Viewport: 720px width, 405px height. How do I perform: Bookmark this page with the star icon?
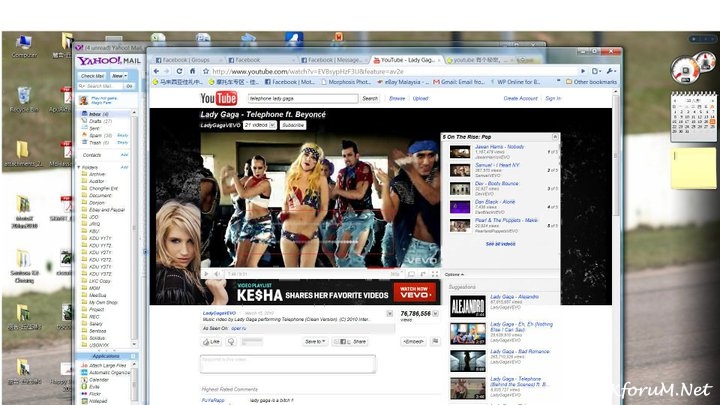click(x=206, y=71)
